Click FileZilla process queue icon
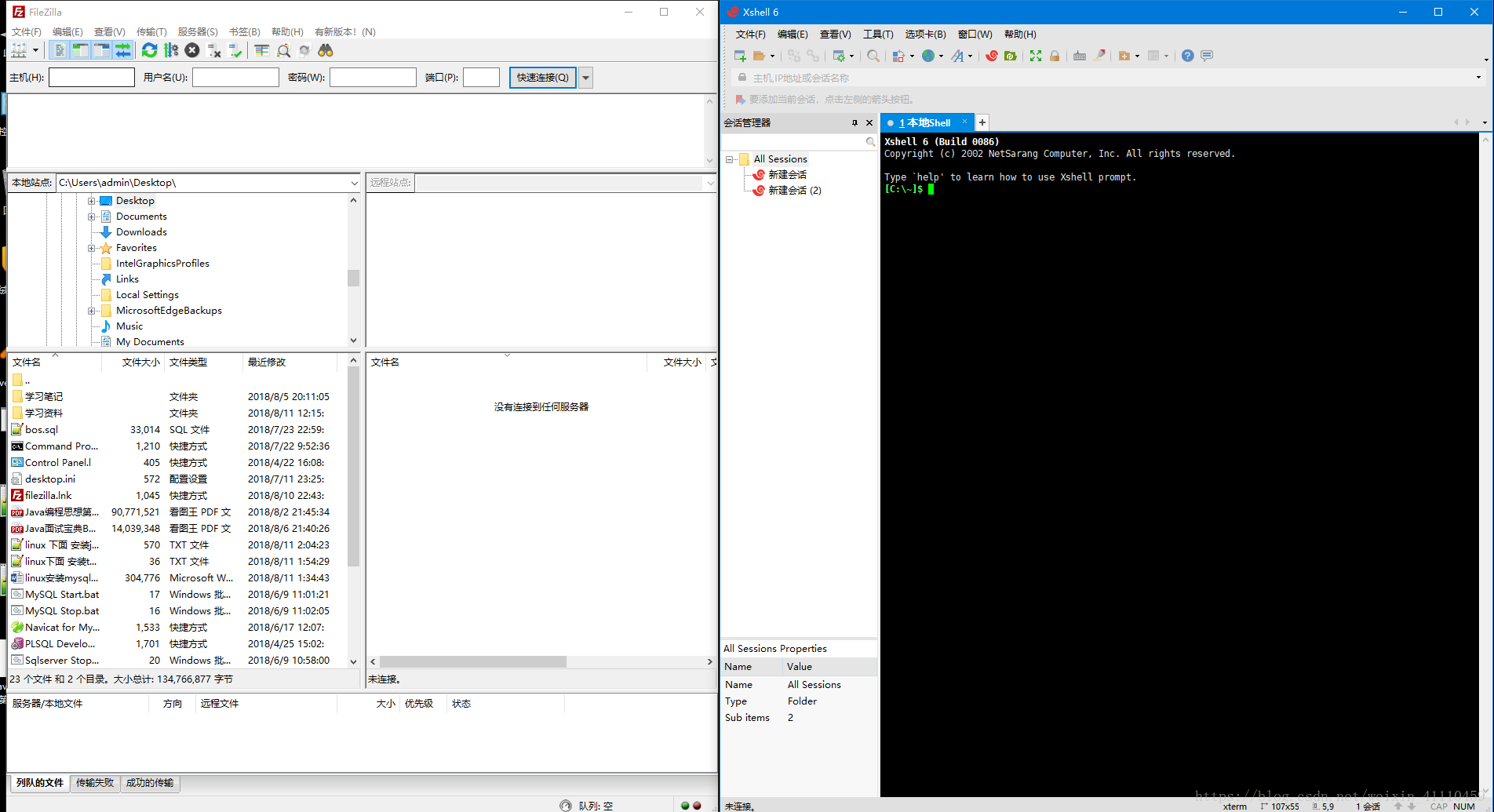The image size is (1494, 812). click(171, 50)
